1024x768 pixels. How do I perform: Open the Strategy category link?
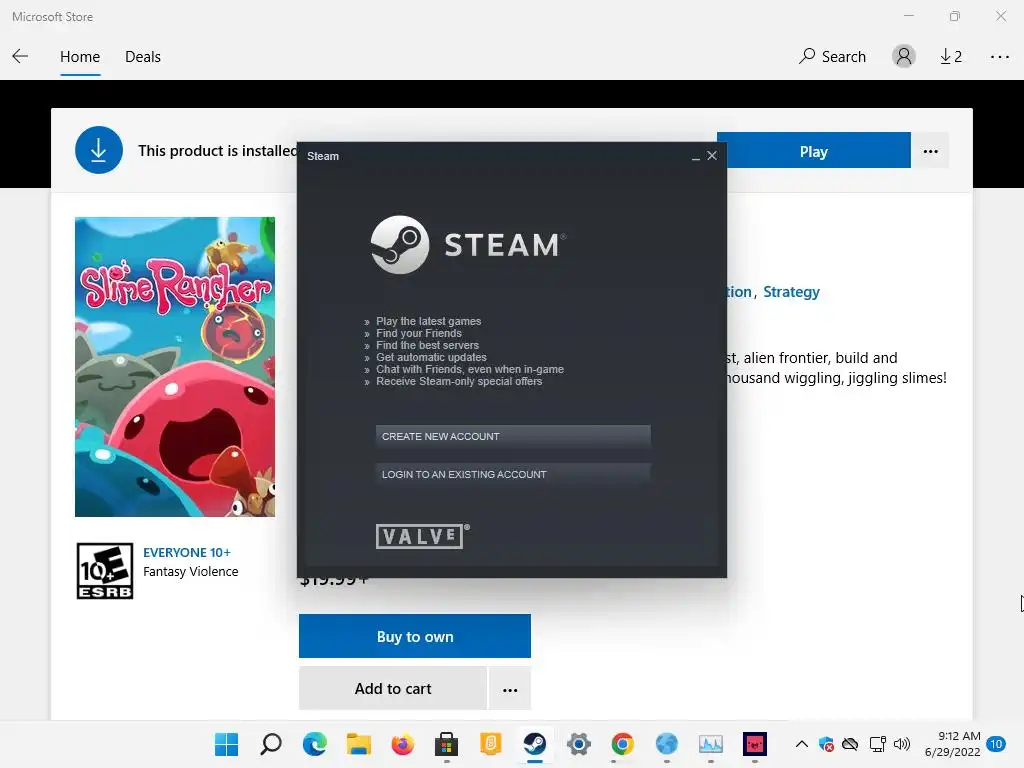pos(791,292)
